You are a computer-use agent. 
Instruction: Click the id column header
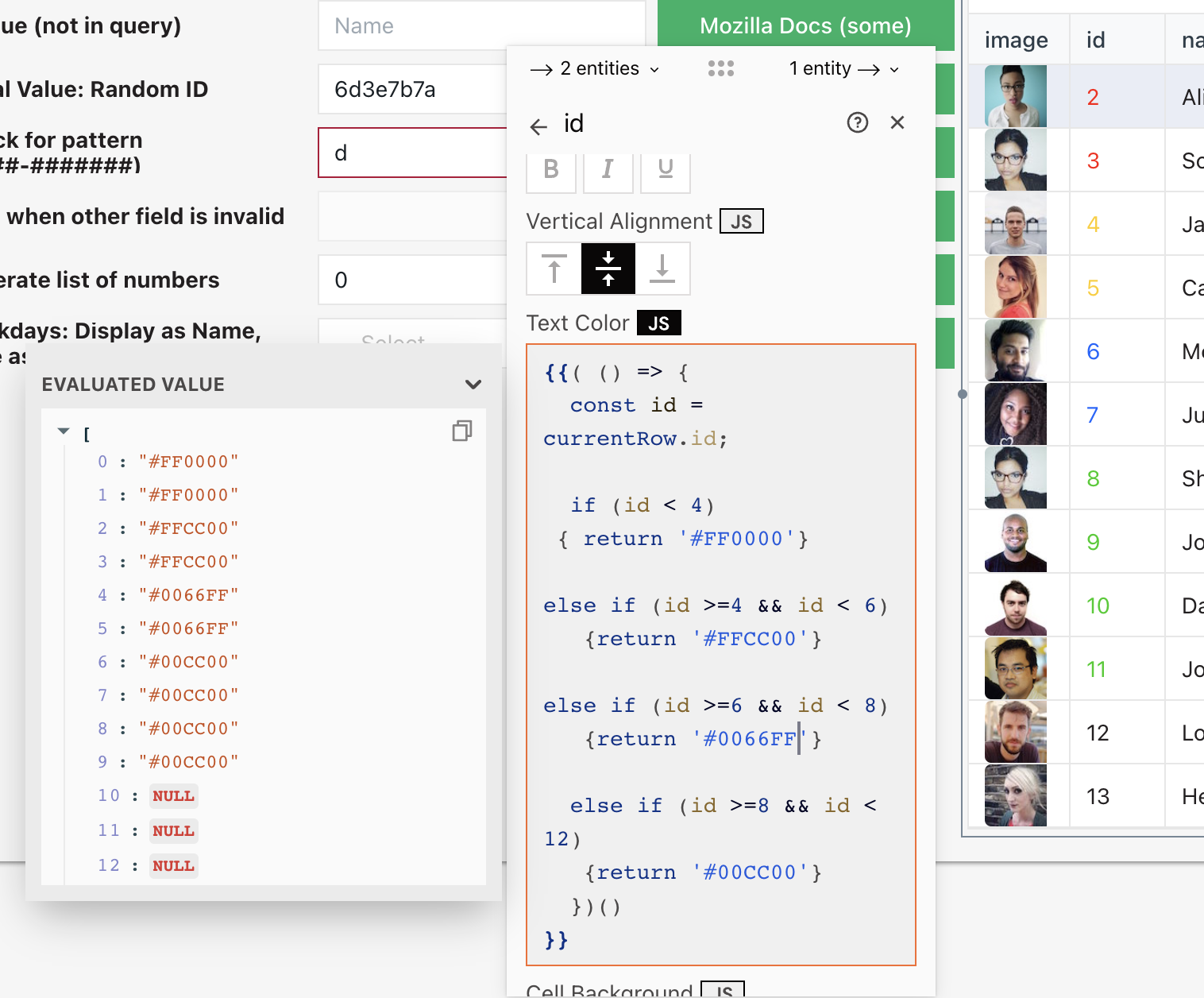[1096, 41]
